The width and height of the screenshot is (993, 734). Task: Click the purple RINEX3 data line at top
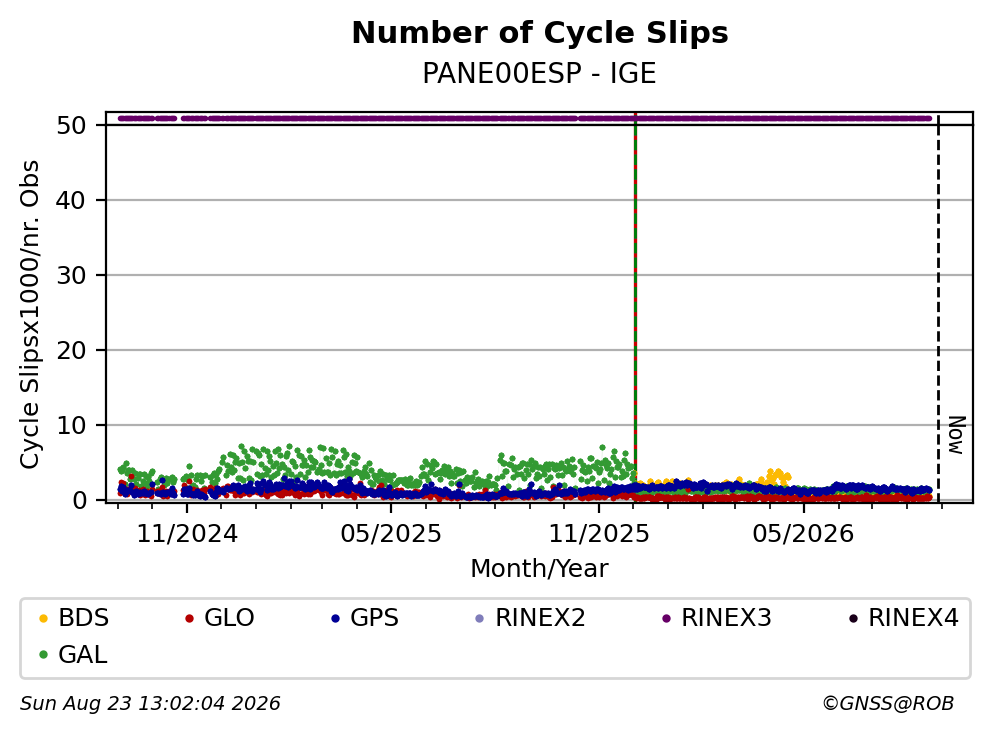pos(525,118)
